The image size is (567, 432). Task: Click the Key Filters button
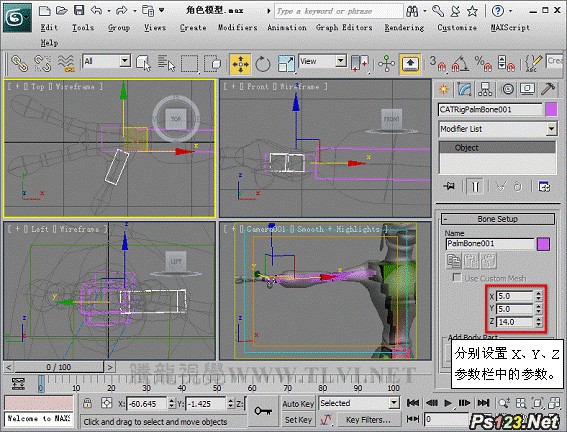pyautogui.click(x=368, y=420)
